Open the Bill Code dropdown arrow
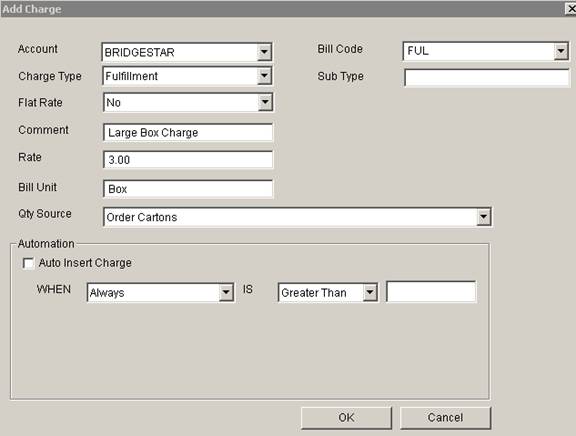 point(561,51)
